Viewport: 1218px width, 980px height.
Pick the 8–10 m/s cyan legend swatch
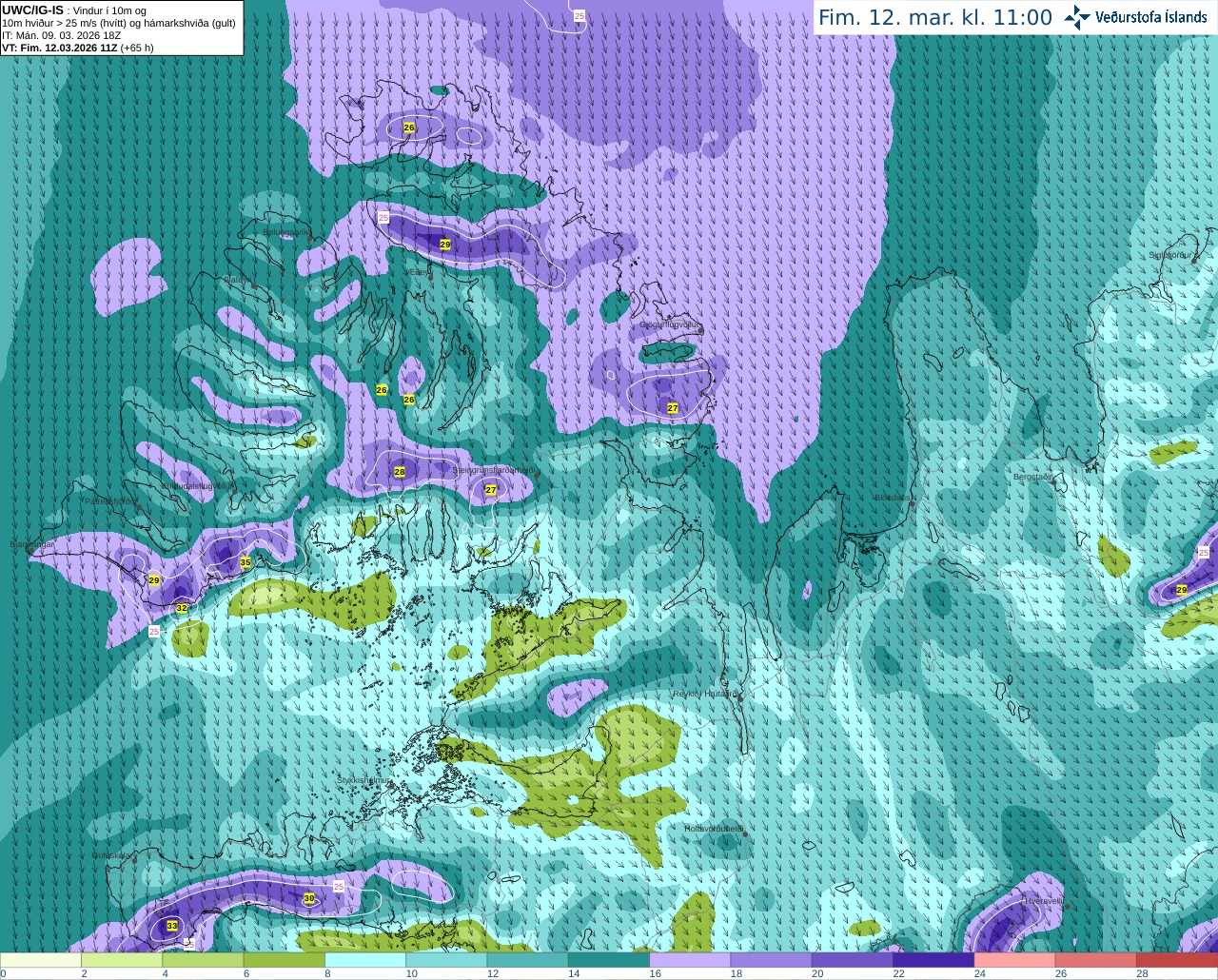(365, 960)
